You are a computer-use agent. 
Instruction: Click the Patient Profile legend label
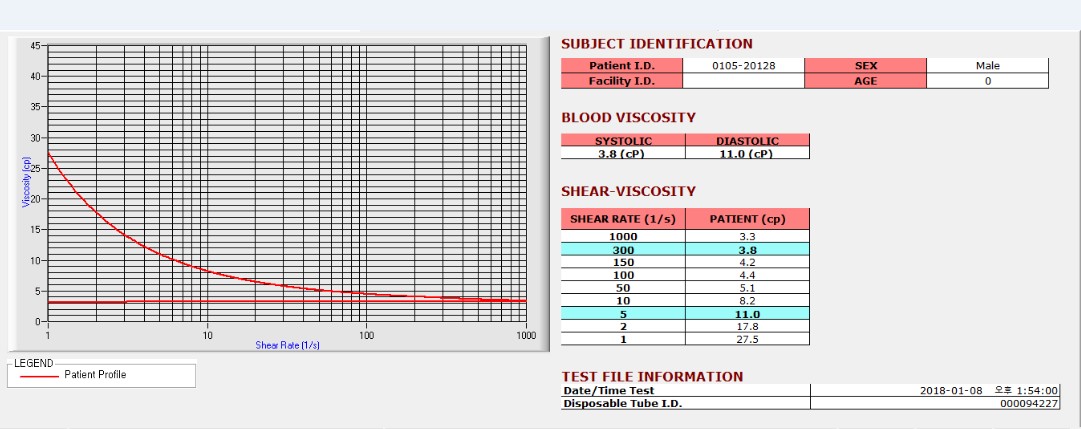[95, 375]
